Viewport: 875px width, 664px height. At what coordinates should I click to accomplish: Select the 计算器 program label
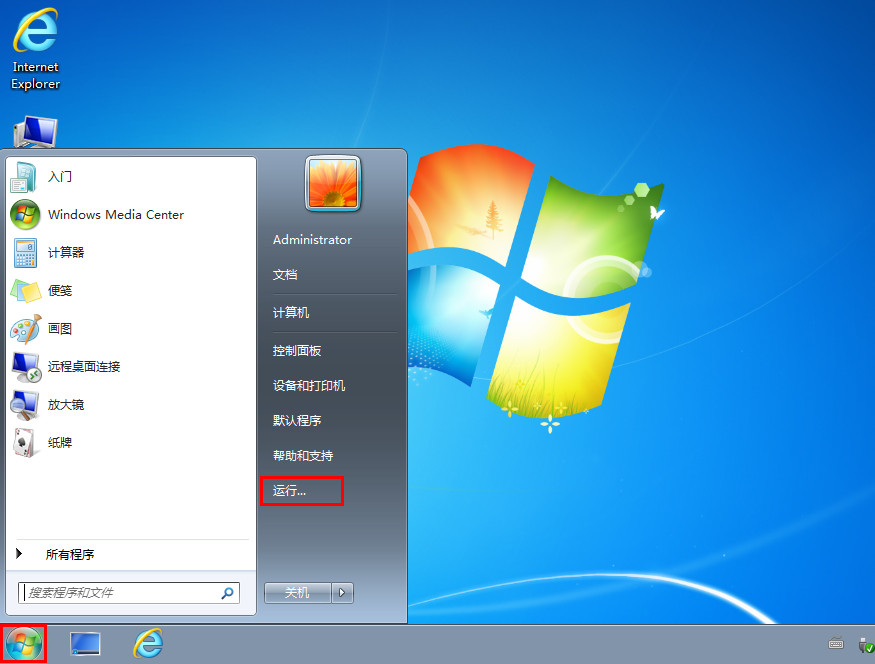point(66,253)
